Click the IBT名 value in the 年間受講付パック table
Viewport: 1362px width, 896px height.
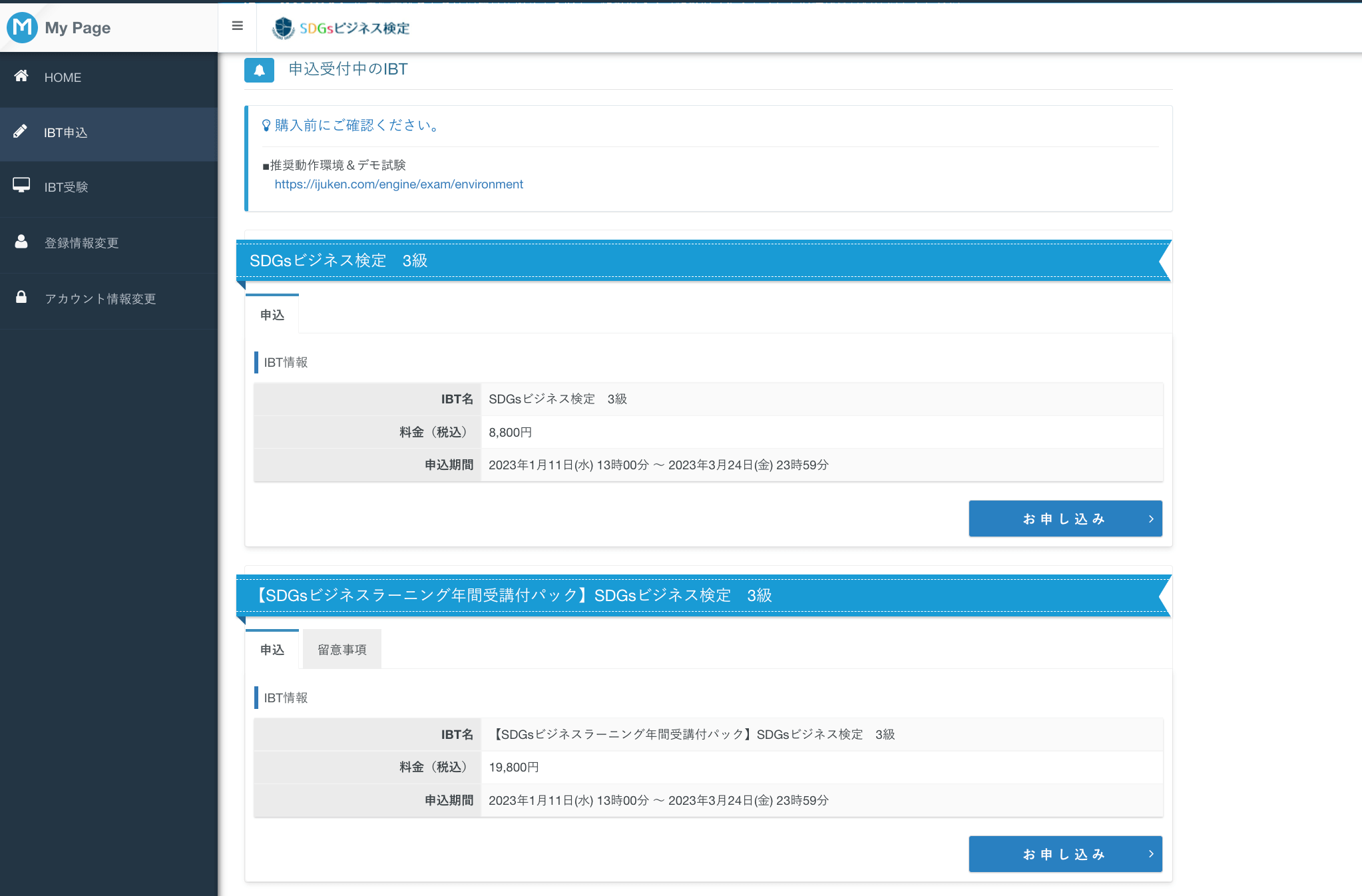692,734
